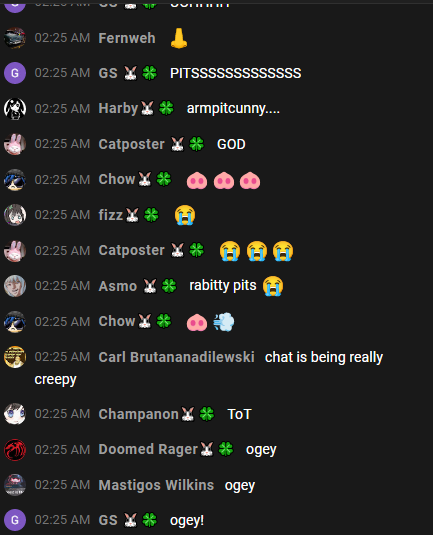Click Harby's avatar picture
433x535 pixels.
(x=15, y=109)
